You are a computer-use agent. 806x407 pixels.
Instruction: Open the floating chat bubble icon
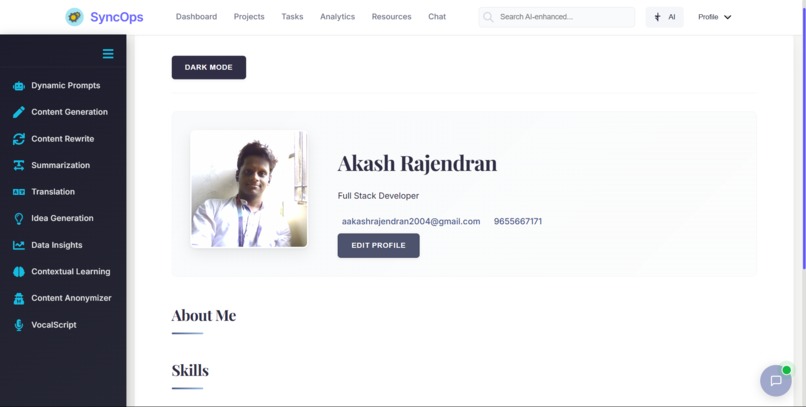tap(776, 381)
